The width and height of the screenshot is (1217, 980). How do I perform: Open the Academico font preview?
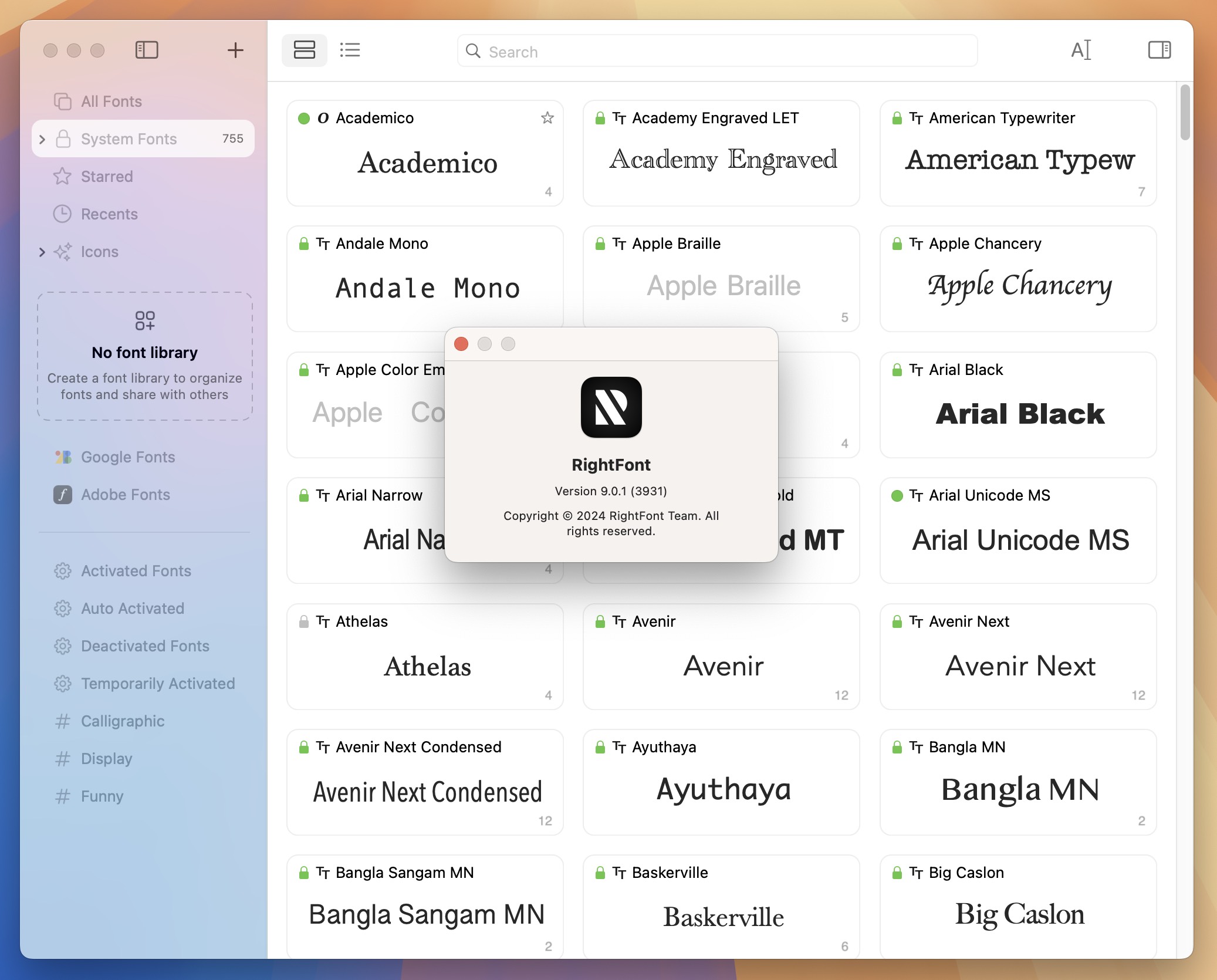click(427, 163)
